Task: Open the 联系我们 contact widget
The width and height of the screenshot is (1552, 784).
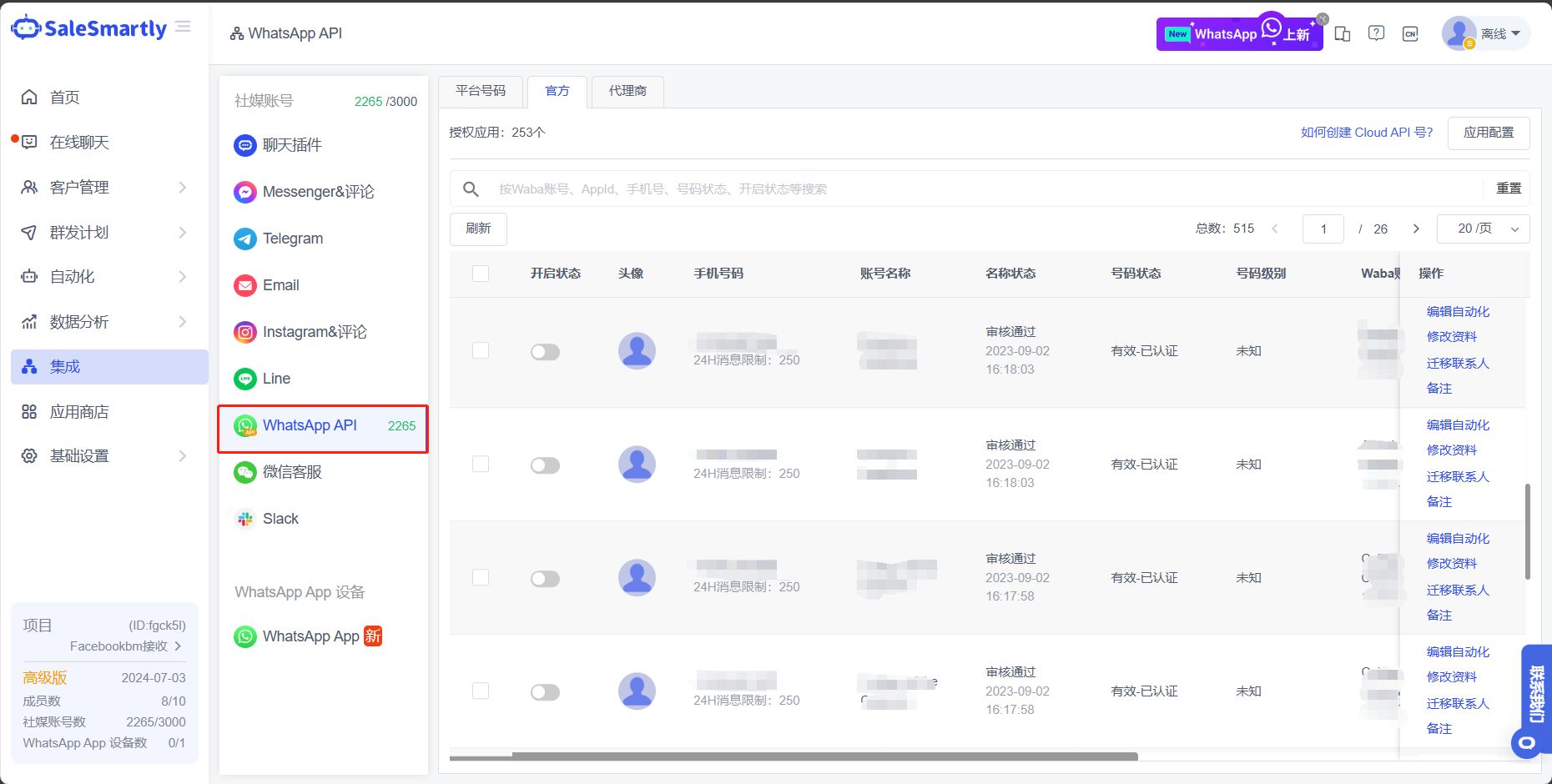Action: (x=1535, y=701)
